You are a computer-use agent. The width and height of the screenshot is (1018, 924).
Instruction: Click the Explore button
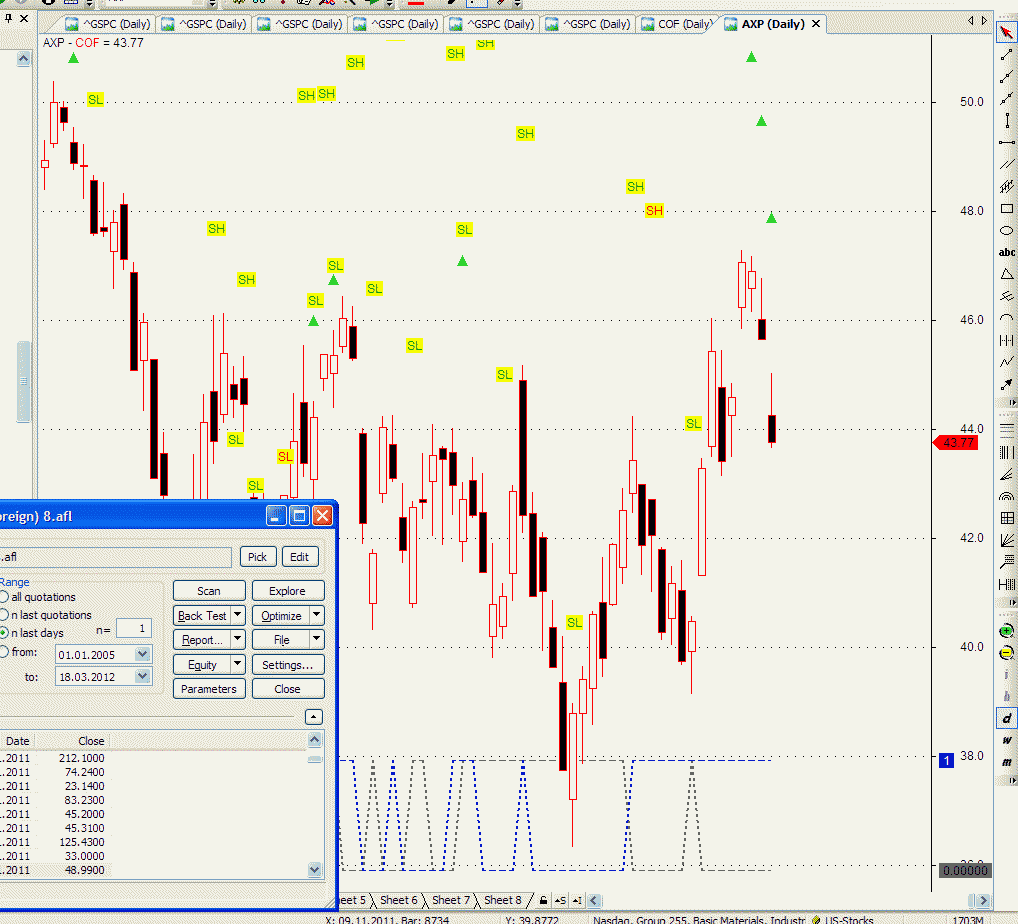[x=288, y=591]
